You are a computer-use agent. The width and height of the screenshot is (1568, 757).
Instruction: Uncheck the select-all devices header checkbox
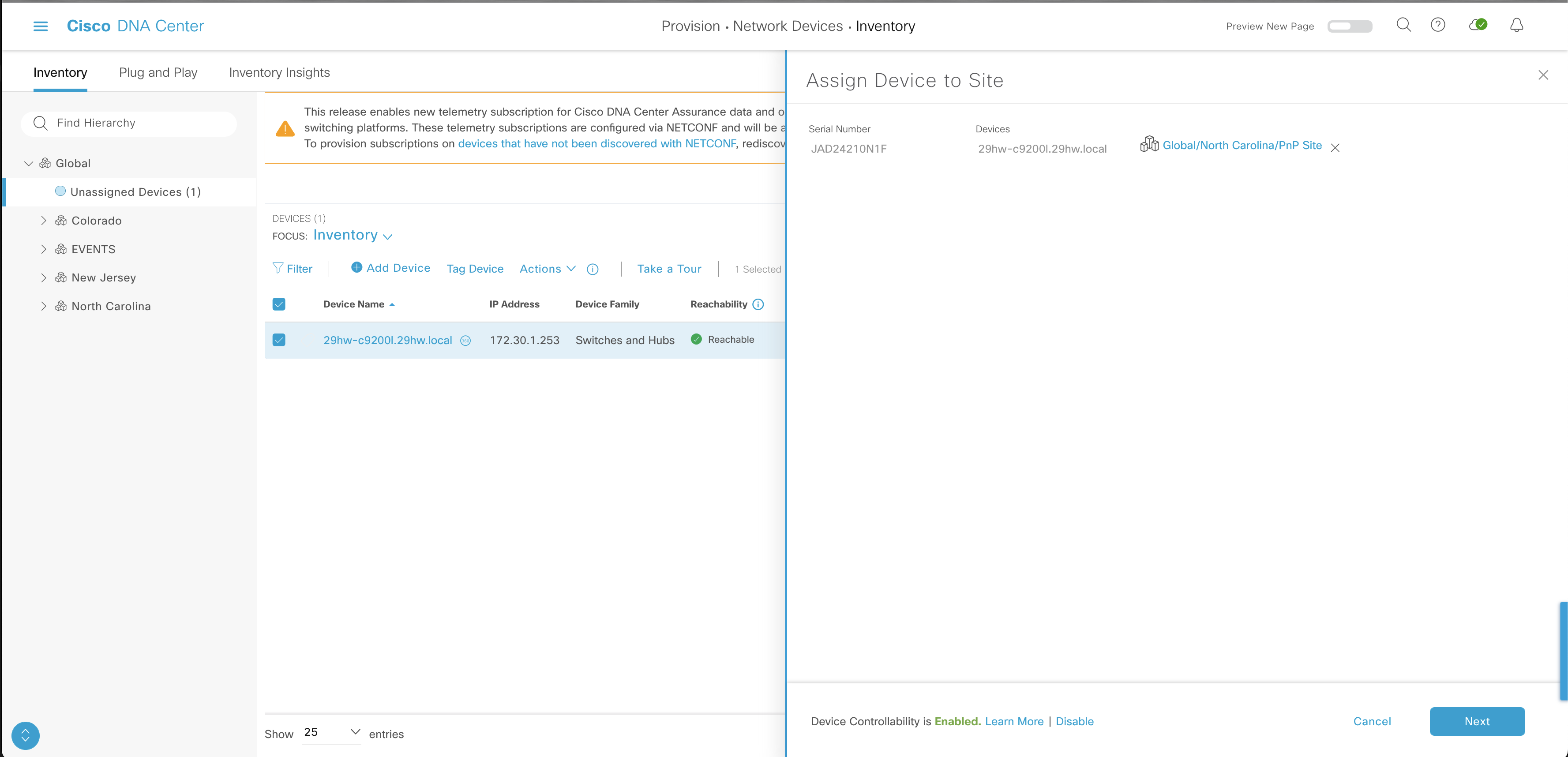coord(279,304)
